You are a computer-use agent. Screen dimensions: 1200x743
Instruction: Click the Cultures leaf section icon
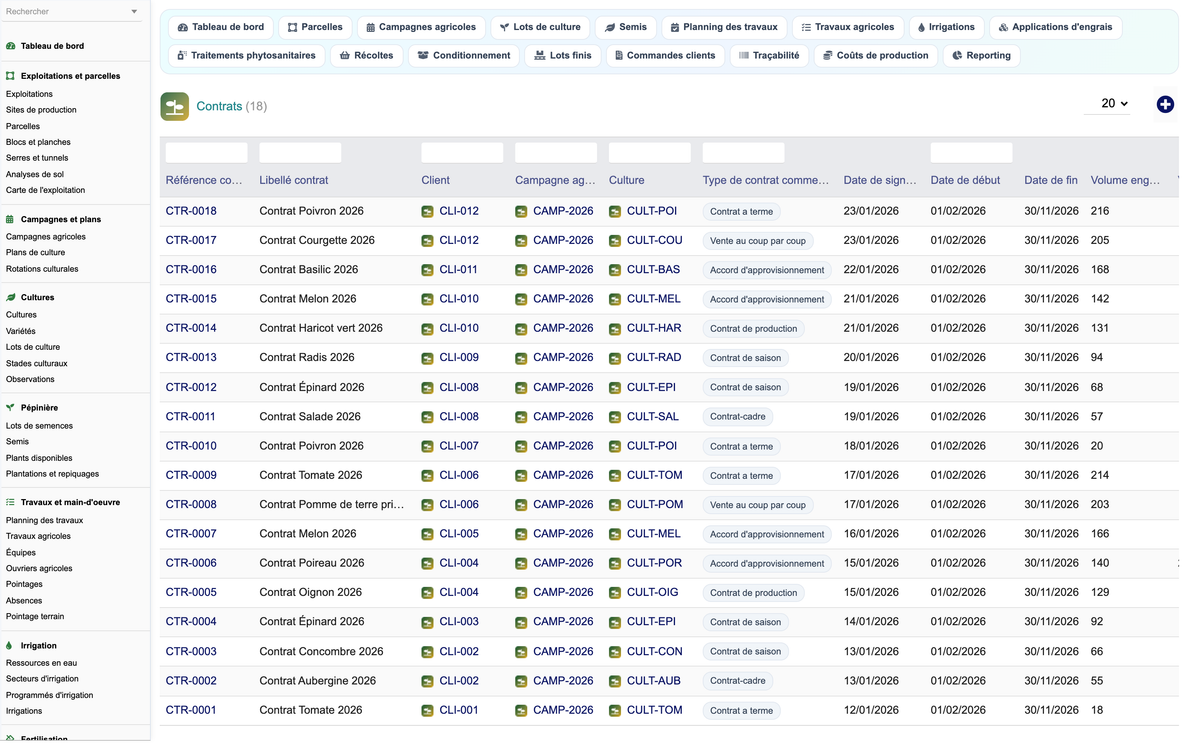pos(11,297)
